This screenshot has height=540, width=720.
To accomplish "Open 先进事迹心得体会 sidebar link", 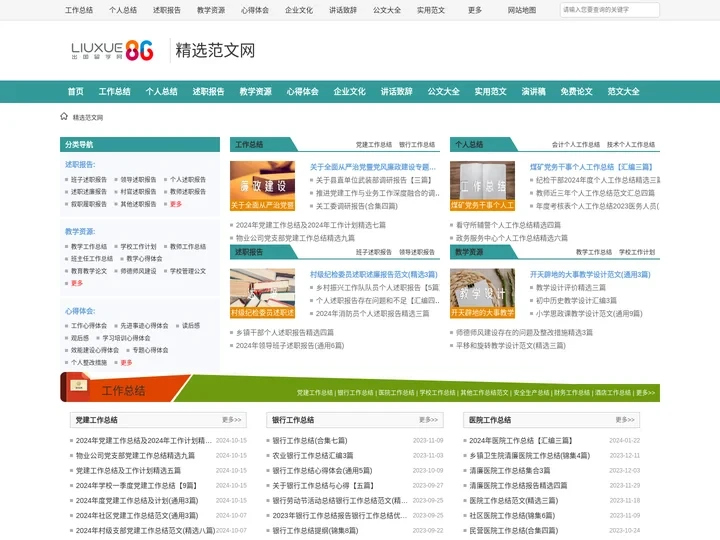I will 144,326.
